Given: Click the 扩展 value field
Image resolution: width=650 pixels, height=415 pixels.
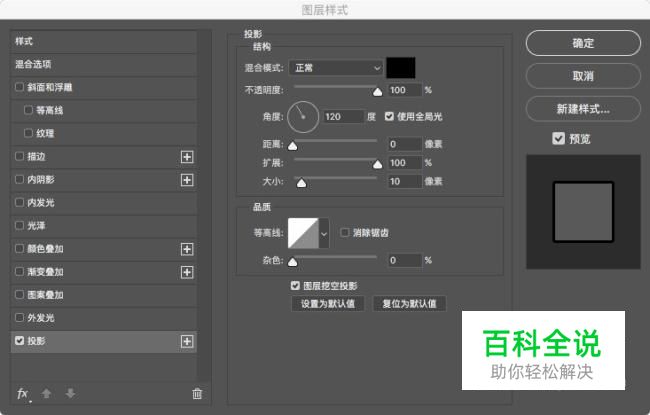Looking at the screenshot, I should click(x=405, y=163).
